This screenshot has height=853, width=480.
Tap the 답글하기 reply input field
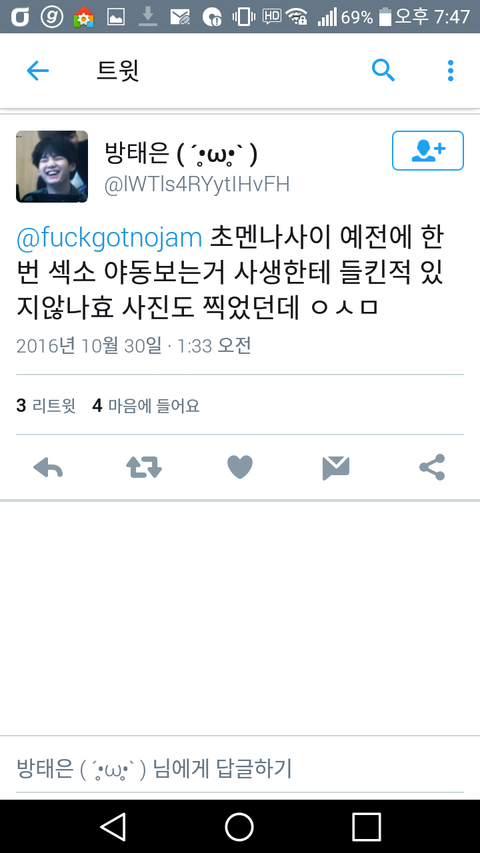tap(240, 769)
